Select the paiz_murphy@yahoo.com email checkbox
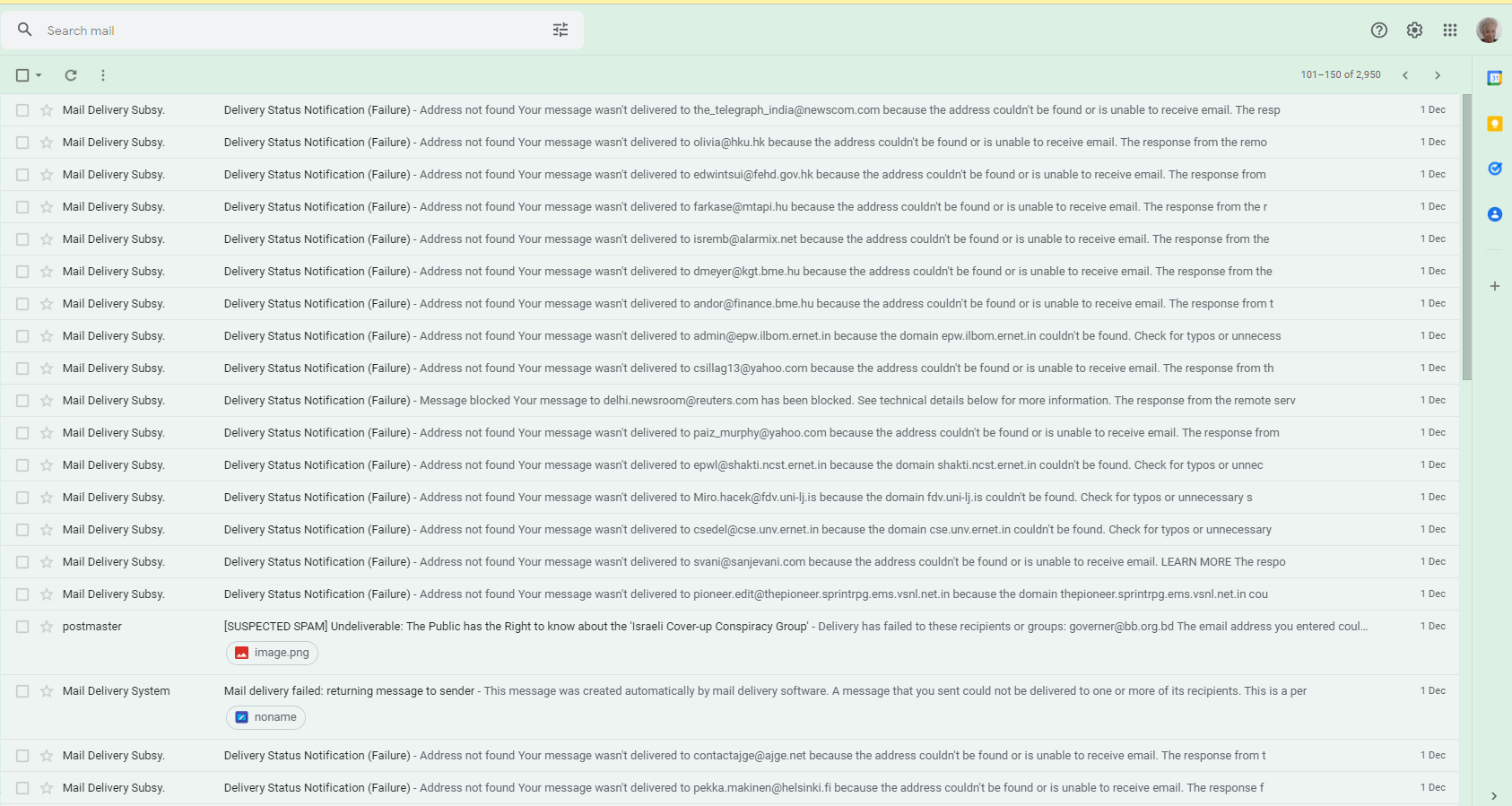 coord(22,433)
